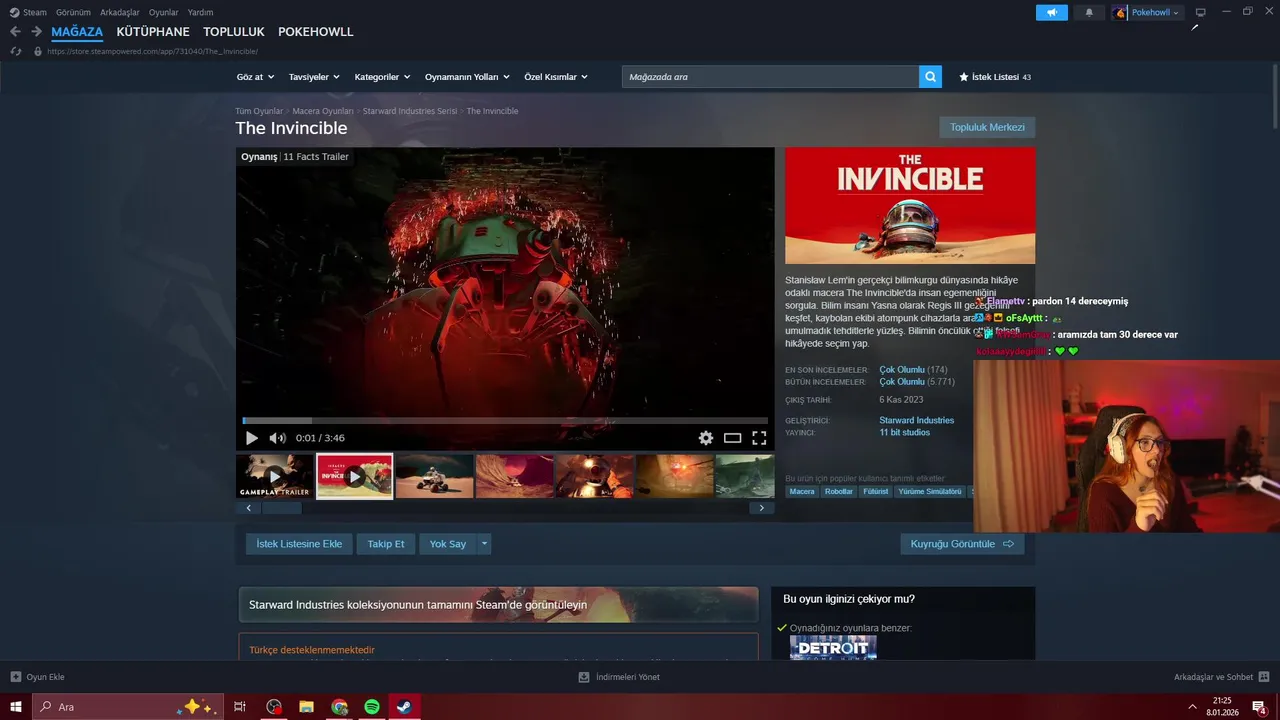Viewport: 1280px width, 720px height.
Task: Click the Windows taskbar Ara search box
Action: pyautogui.click(x=127, y=707)
